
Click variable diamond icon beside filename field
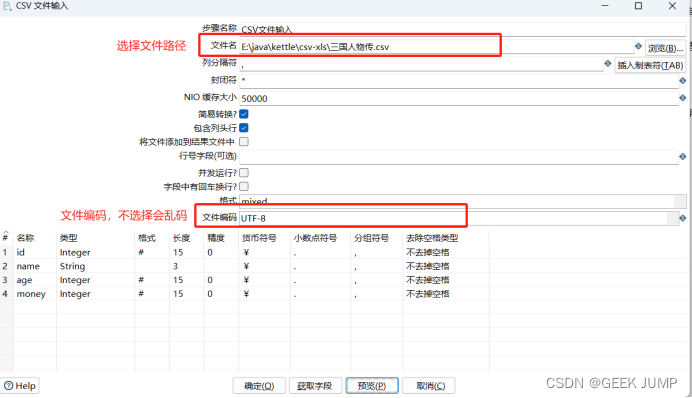(638, 46)
